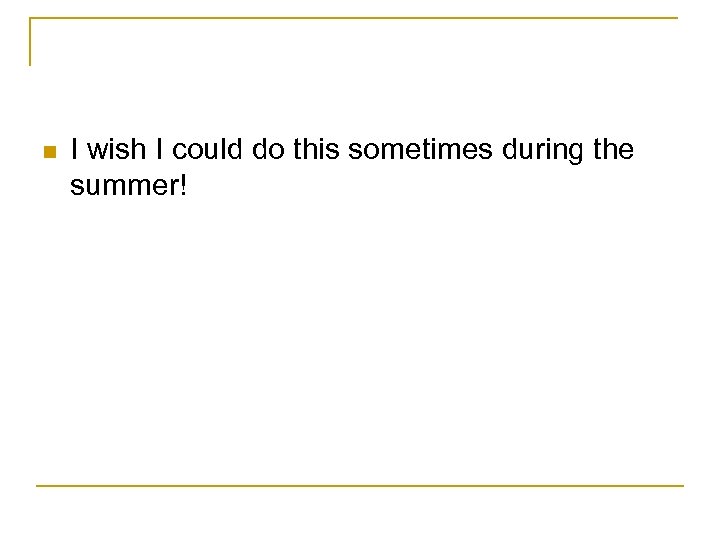
Task: Click the word "this" in the sentence
Action: tap(323, 150)
